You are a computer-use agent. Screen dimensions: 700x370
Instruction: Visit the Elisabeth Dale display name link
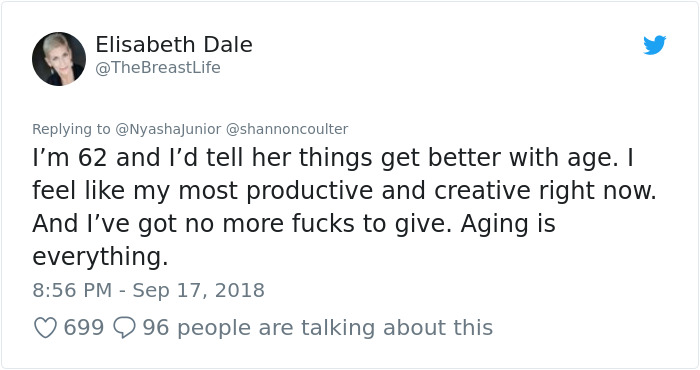[174, 45]
